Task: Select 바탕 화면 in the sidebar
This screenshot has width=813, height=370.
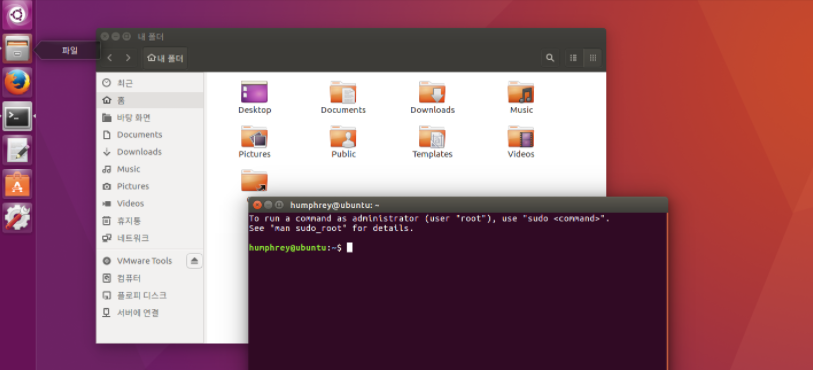Action: point(150,118)
